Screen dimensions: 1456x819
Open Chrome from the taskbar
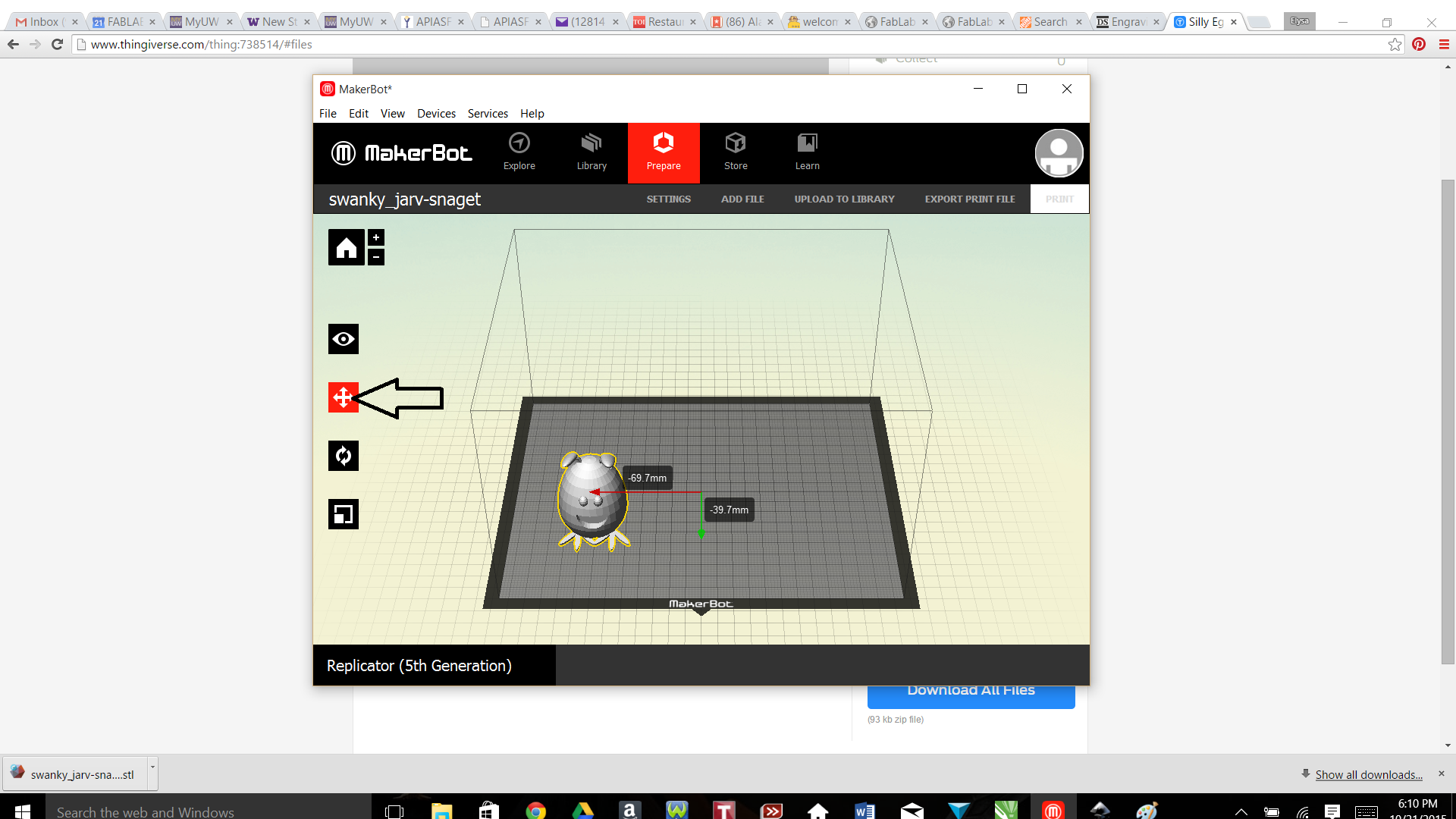[x=535, y=811]
